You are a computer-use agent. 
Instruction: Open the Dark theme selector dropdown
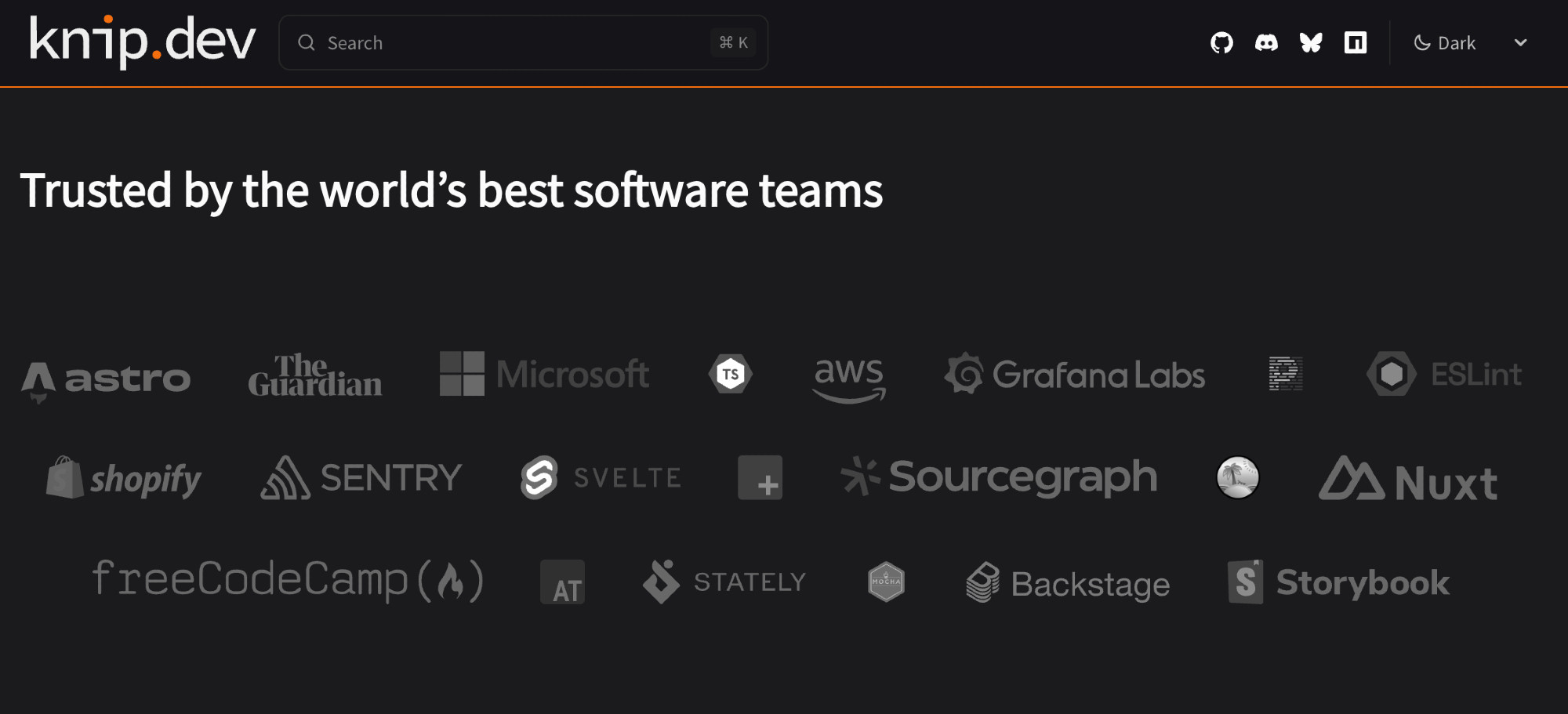1470,42
